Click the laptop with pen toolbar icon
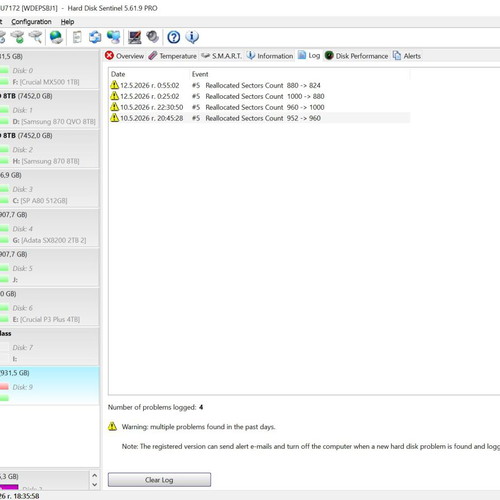The image size is (500, 500). point(135,37)
